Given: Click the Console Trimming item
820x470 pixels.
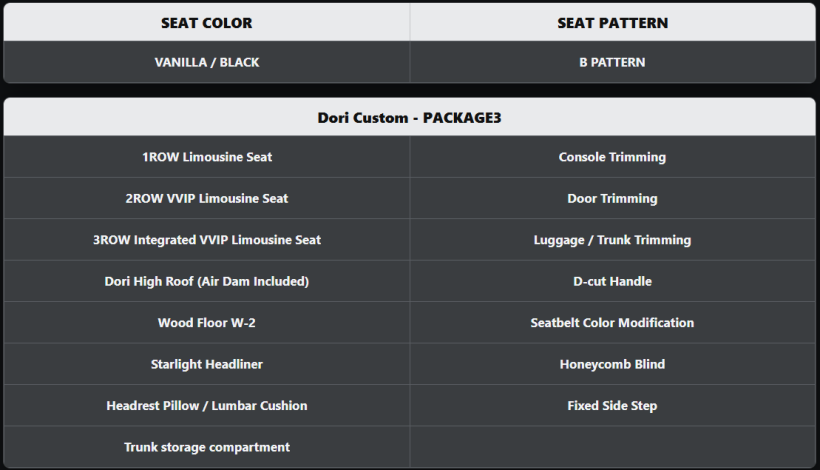Looking at the screenshot, I should (x=612, y=157).
